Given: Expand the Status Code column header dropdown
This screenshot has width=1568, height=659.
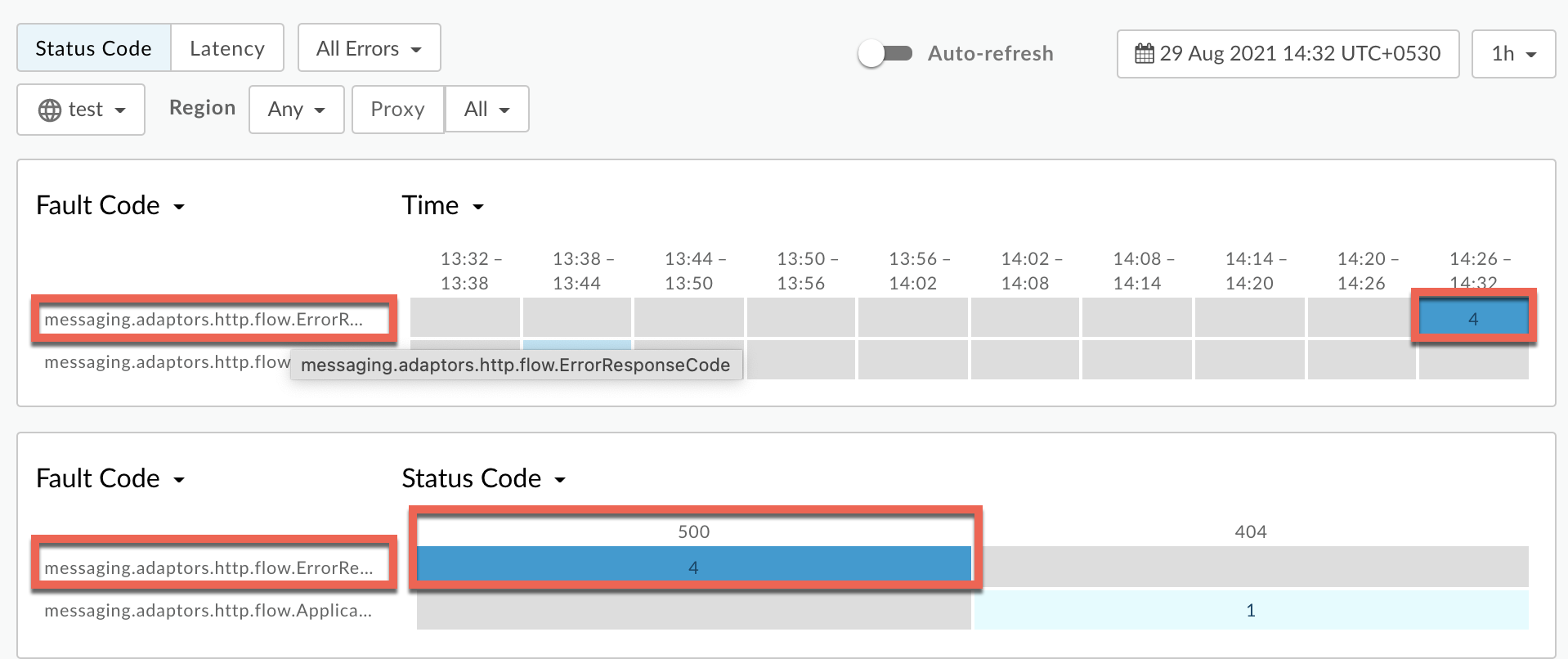Looking at the screenshot, I should 483,478.
